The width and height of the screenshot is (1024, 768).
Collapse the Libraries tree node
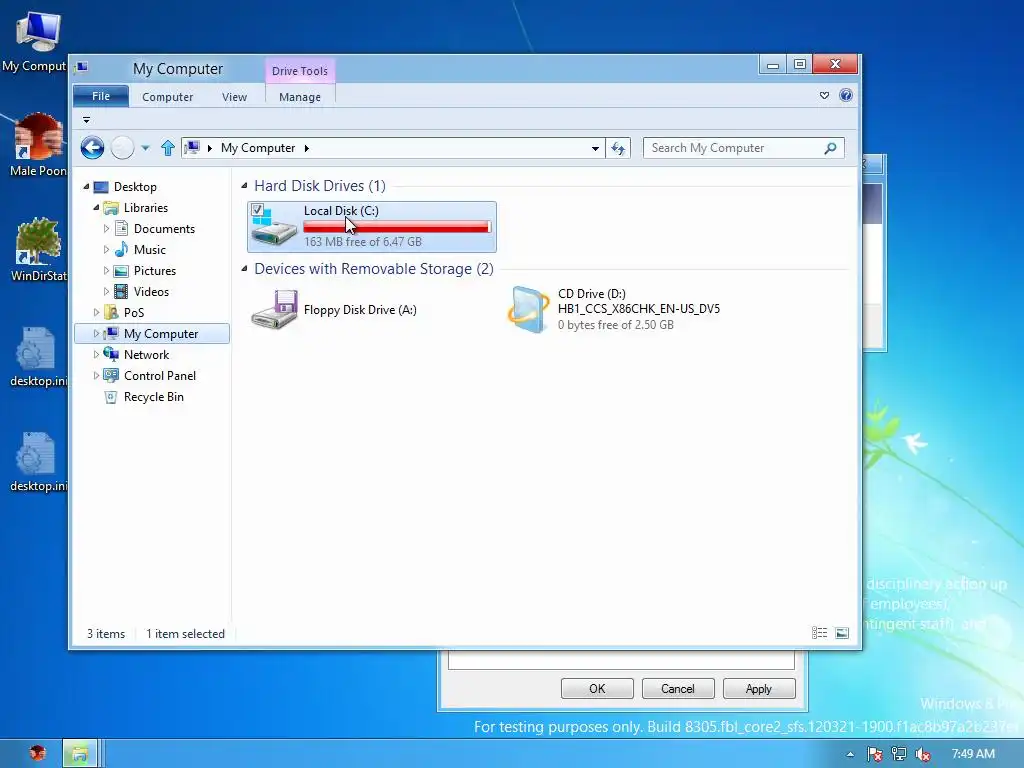(97, 208)
